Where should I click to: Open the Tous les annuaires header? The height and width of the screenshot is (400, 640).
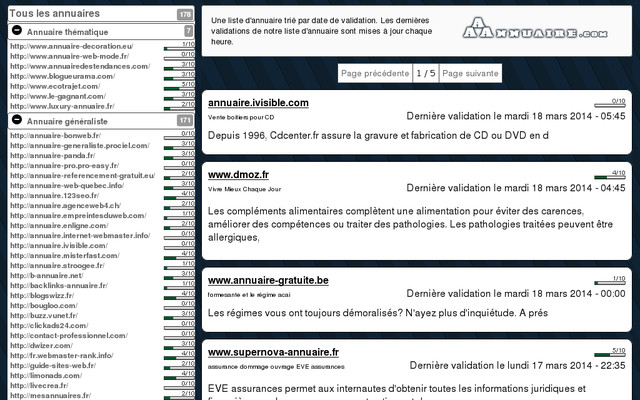pos(101,13)
